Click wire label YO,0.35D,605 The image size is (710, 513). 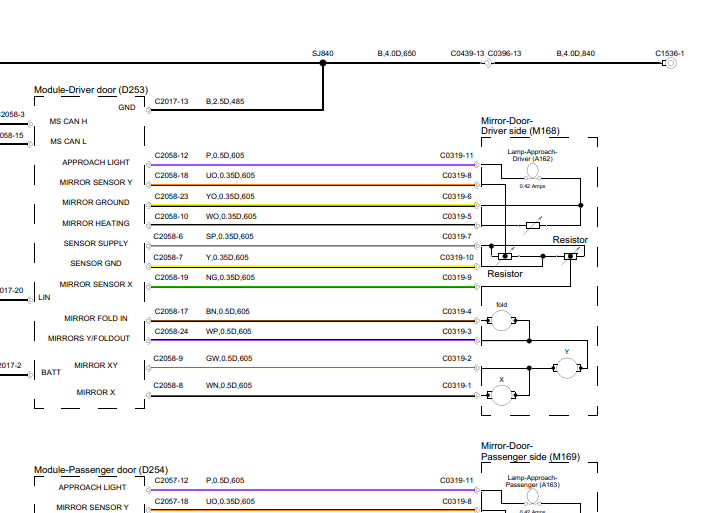click(230, 197)
